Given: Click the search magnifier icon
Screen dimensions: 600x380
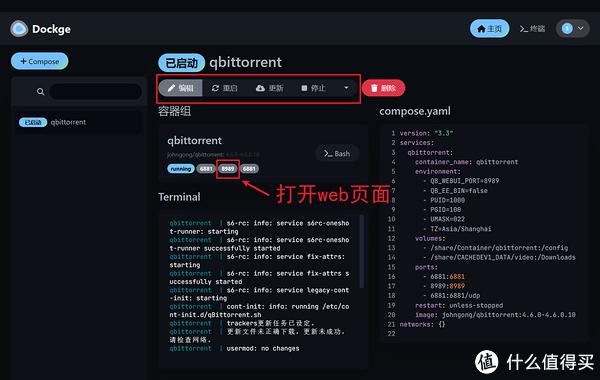Looking at the screenshot, I should pyautogui.click(x=41, y=92).
